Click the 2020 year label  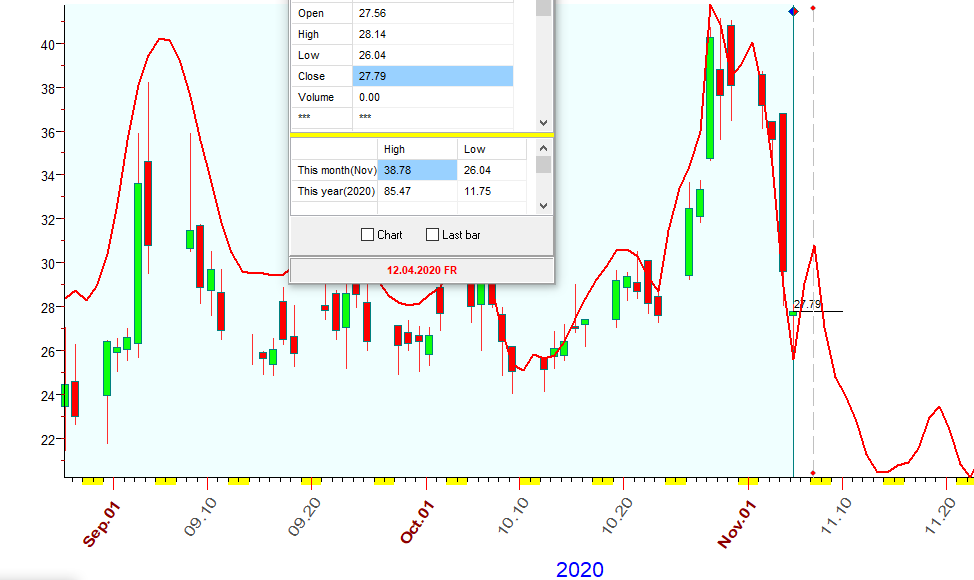[x=580, y=569]
